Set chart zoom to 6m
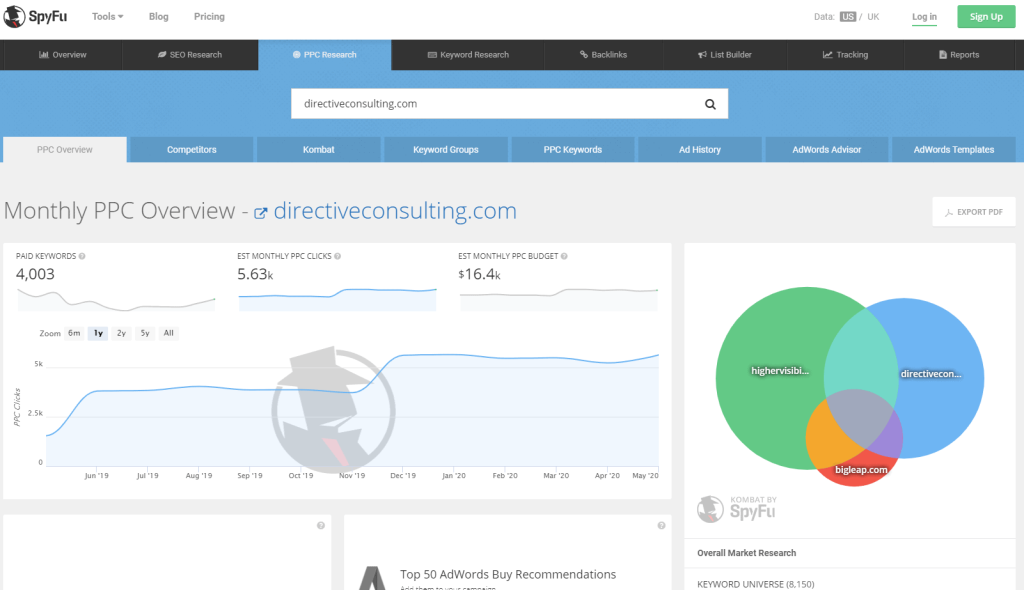The image size is (1024, 590). tap(74, 333)
